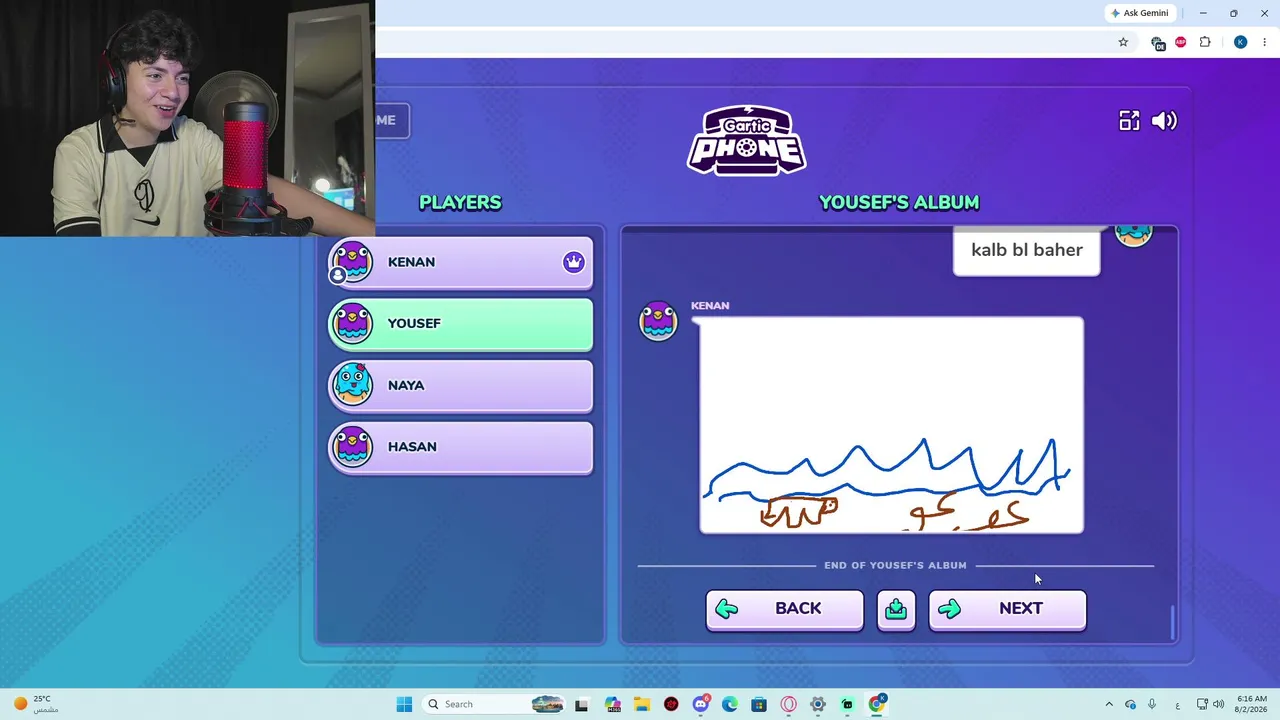Go back with the BACK button
This screenshot has height=720, width=1280.
(x=784, y=609)
